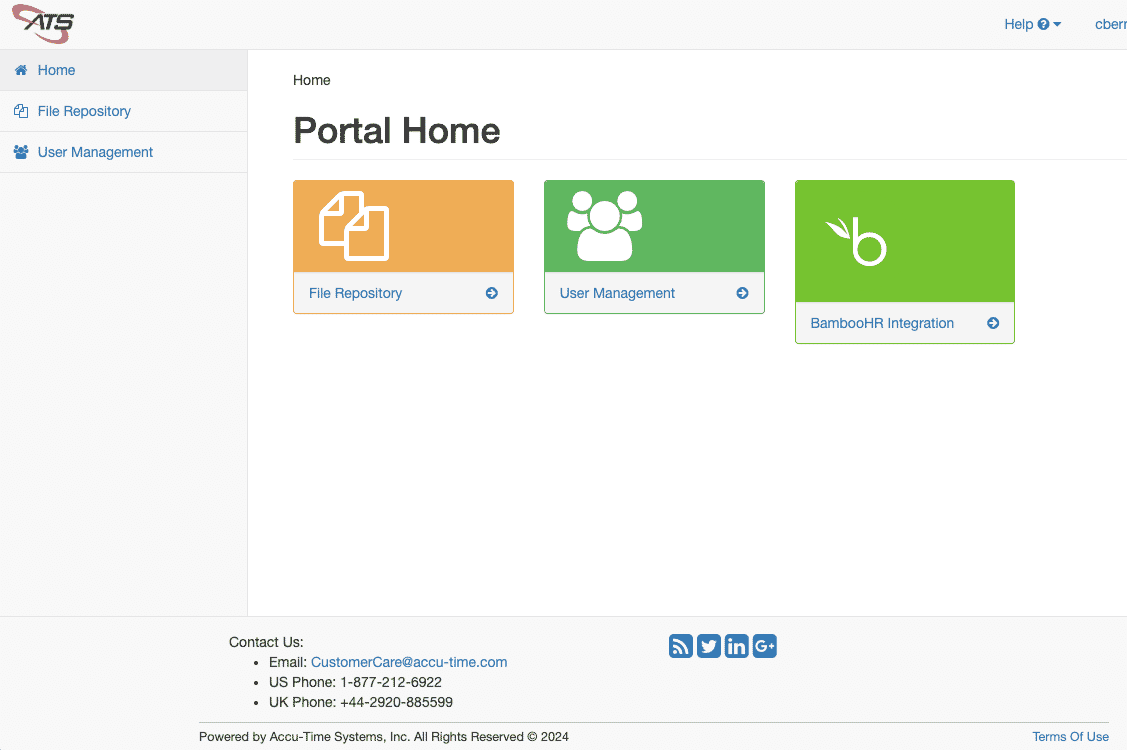The image size is (1127, 750).
Task: Click the Contact Us heading in the footer
Action: (x=266, y=642)
